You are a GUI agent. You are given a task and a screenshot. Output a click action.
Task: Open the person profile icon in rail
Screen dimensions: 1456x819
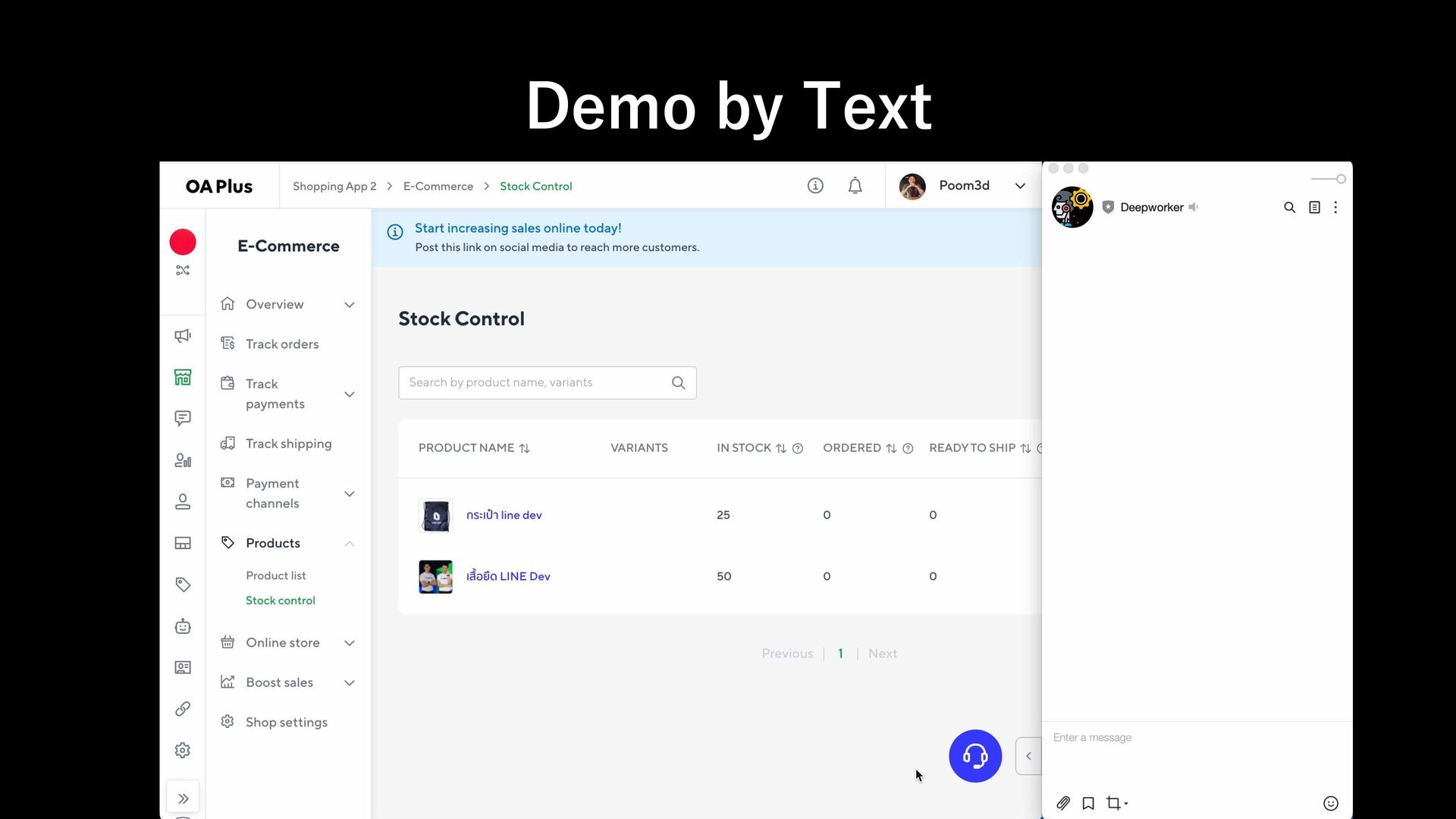[183, 501]
